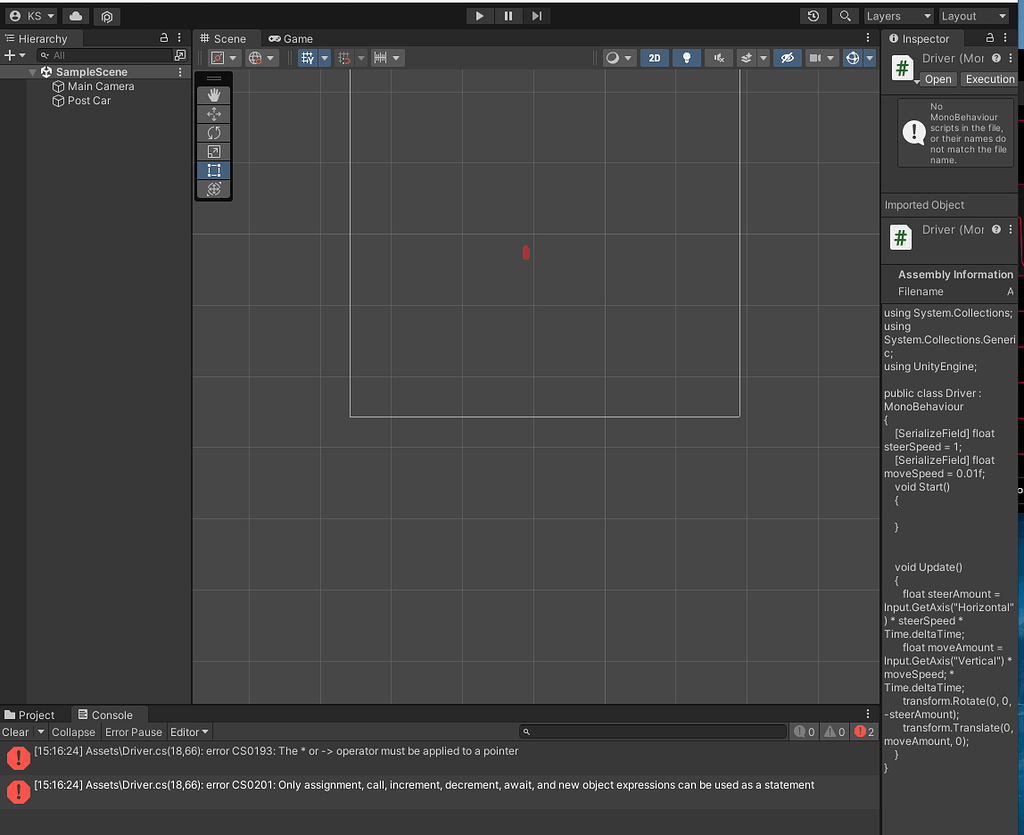Click the Open button in Inspector
The height and width of the screenshot is (835, 1024).
[x=938, y=79]
